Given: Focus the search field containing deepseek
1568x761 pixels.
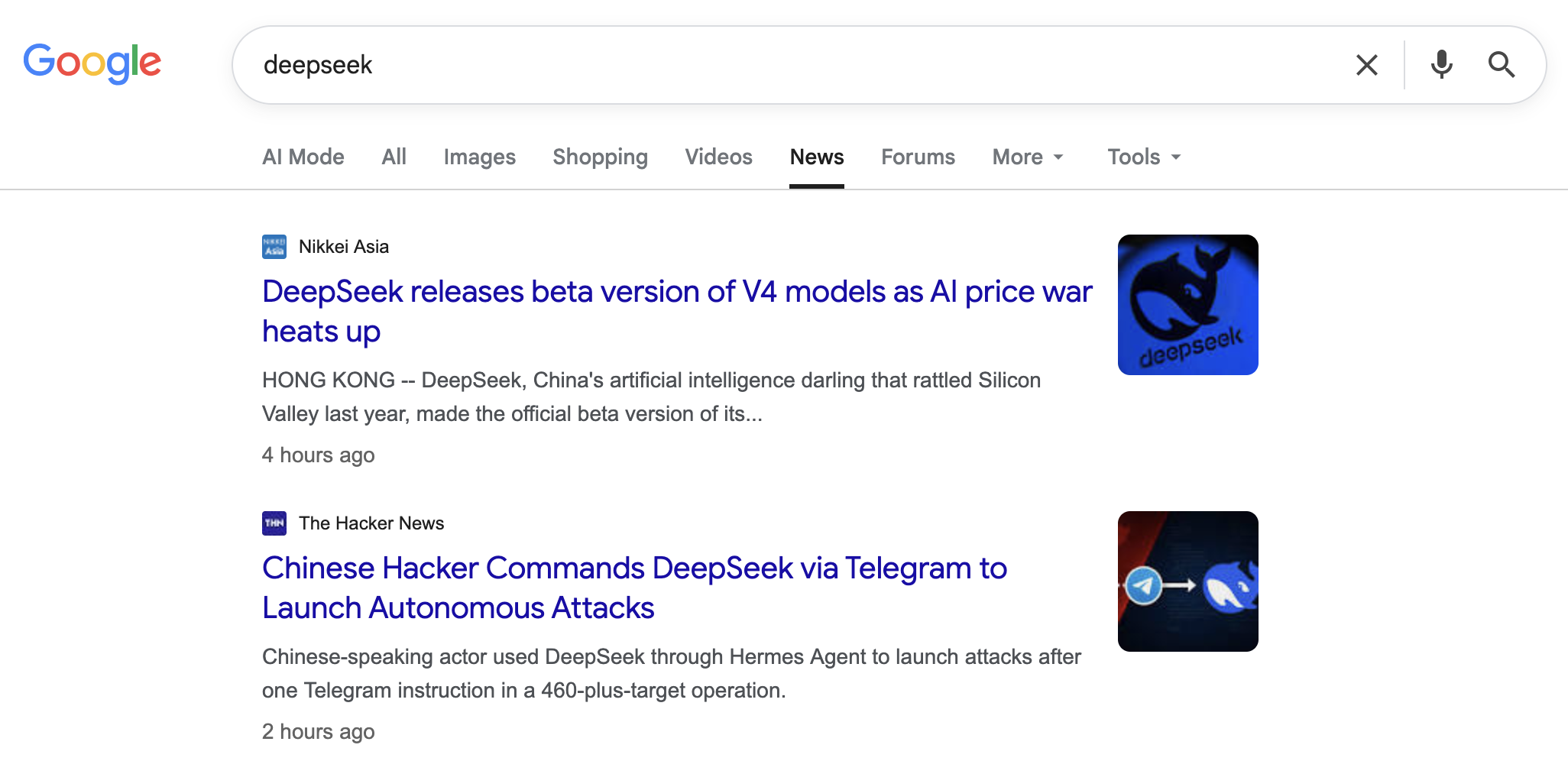Looking at the screenshot, I should (795, 65).
